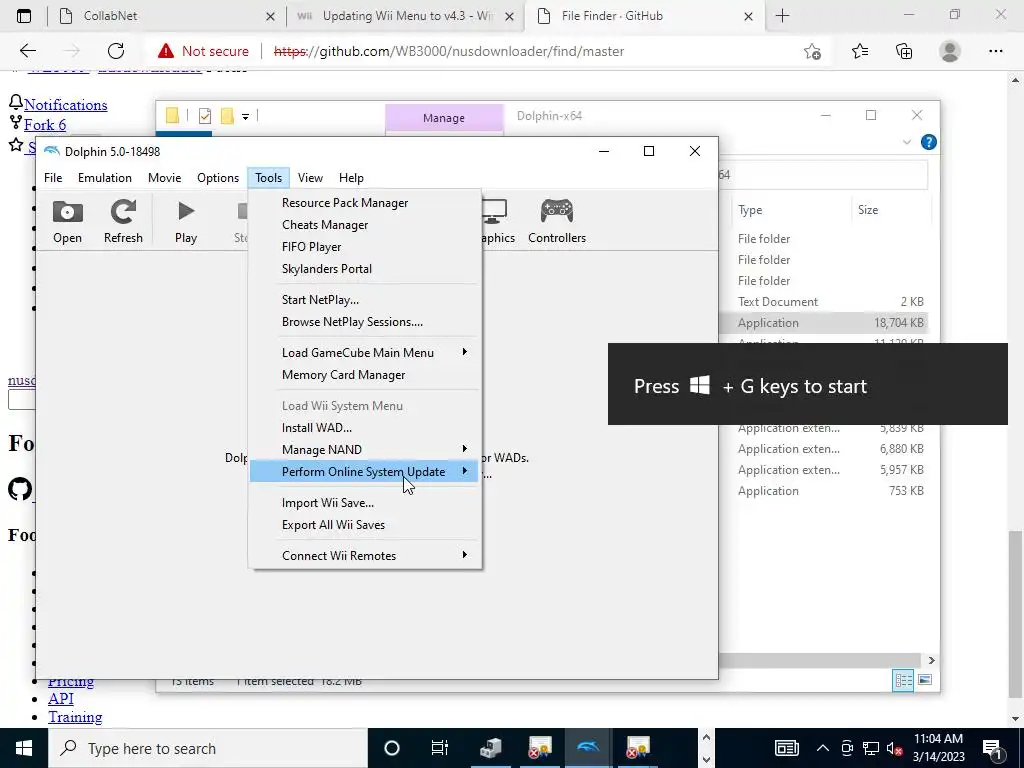This screenshot has width=1024, height=768.
Task: Click the taskbar search box
Action: [x=208, y=748]
